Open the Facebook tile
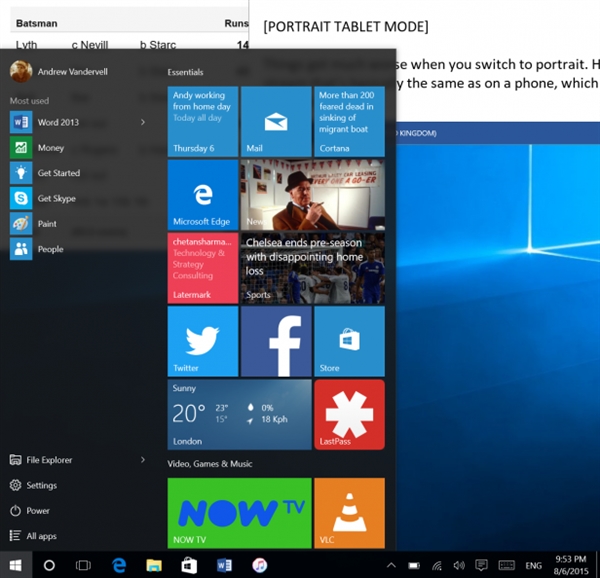Viewport: 600px width, 578px height. click(x=276, y=340)
